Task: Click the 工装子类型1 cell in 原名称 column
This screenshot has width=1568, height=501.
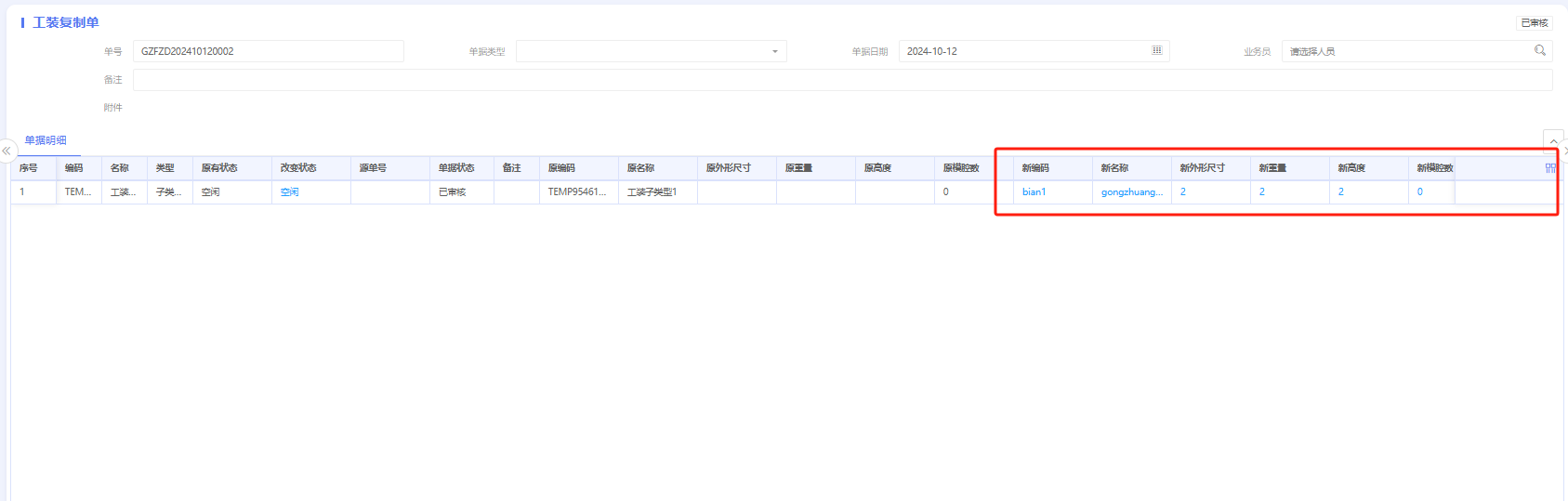Action: click(x=652, y=192)
